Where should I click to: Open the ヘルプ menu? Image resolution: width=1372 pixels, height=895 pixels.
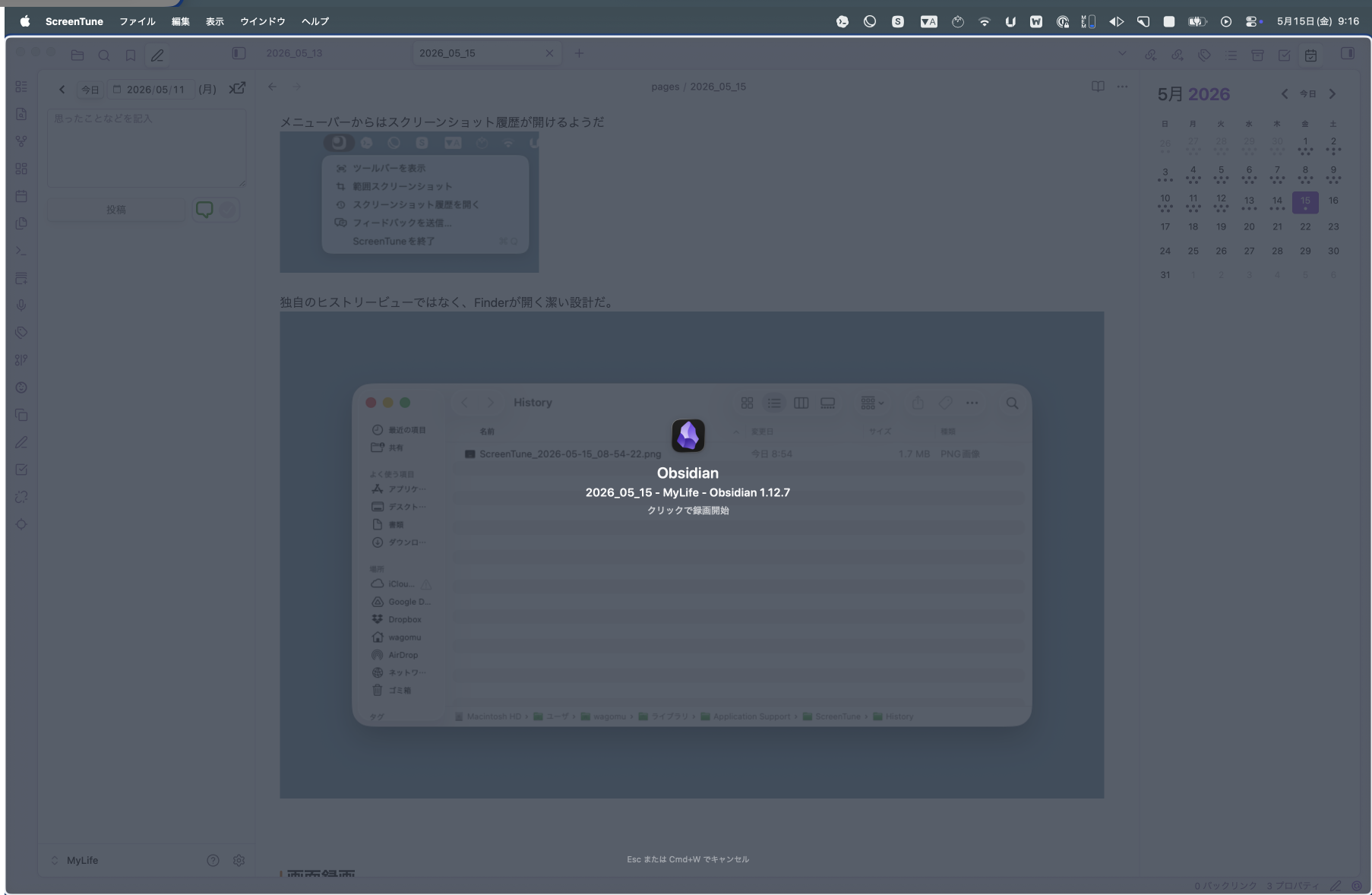[315, 21]
